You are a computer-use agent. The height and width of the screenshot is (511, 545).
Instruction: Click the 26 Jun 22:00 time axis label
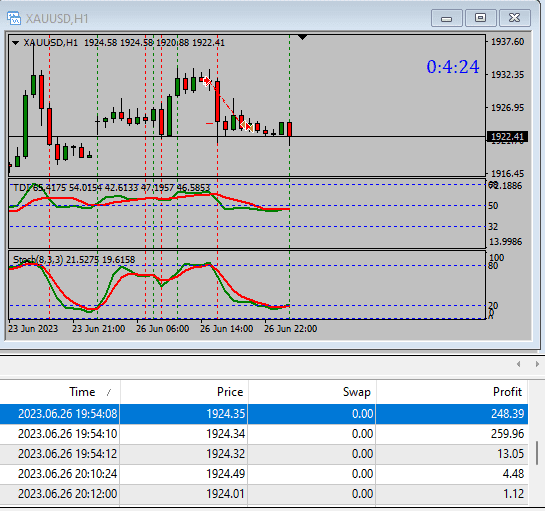click(x=291, y=329)
